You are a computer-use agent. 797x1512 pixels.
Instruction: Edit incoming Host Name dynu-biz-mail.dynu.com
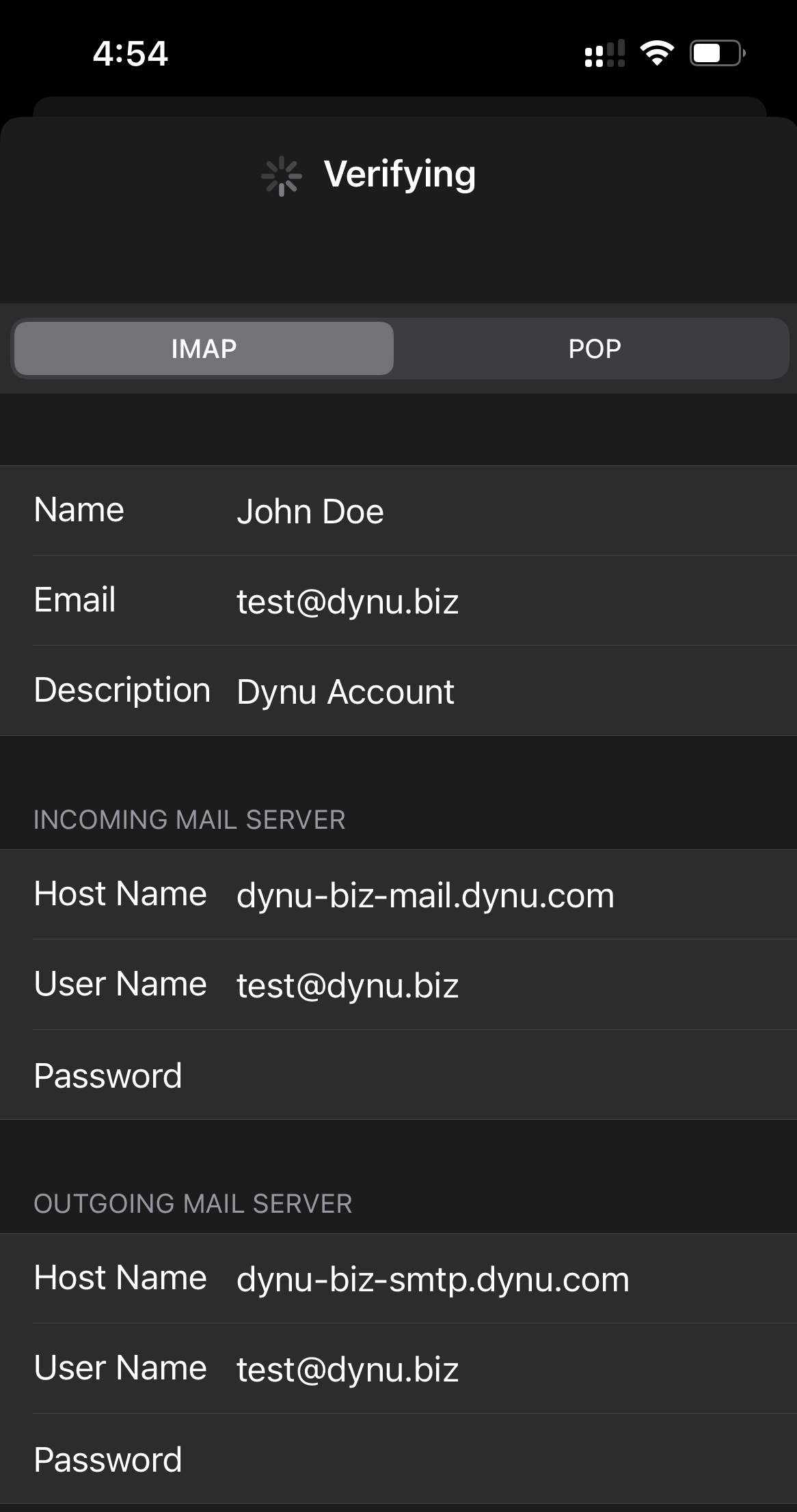(x=398, y=894)
